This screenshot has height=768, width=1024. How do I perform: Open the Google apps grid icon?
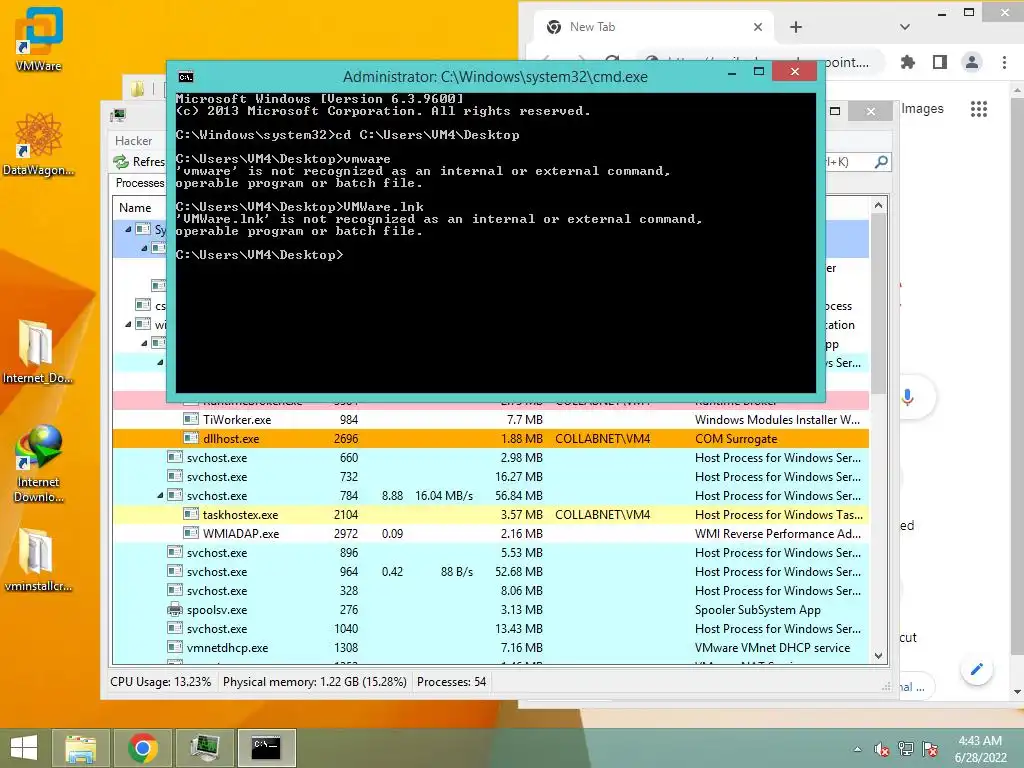(978, 109)
